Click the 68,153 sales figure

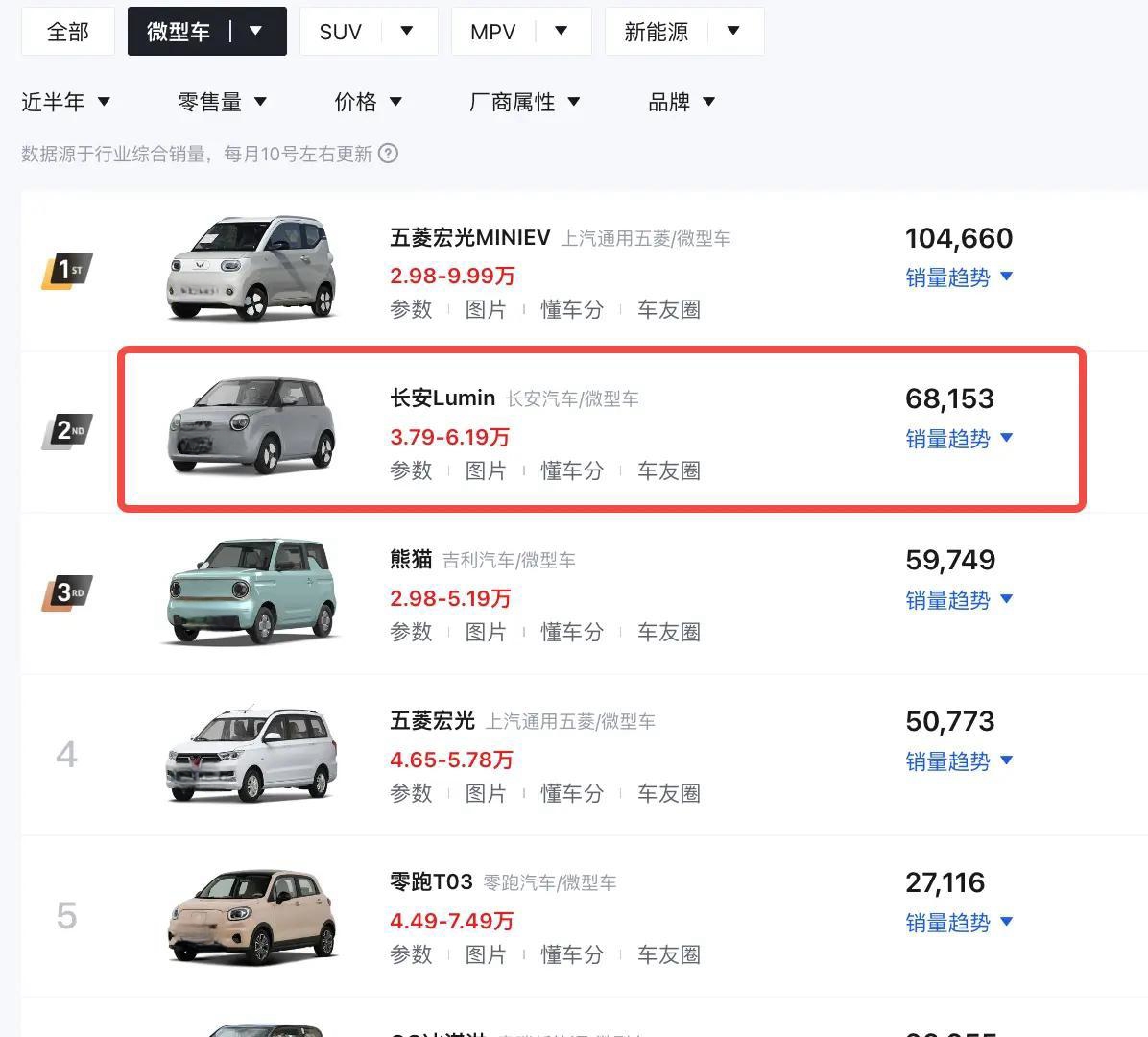click(x=949, y=399)
